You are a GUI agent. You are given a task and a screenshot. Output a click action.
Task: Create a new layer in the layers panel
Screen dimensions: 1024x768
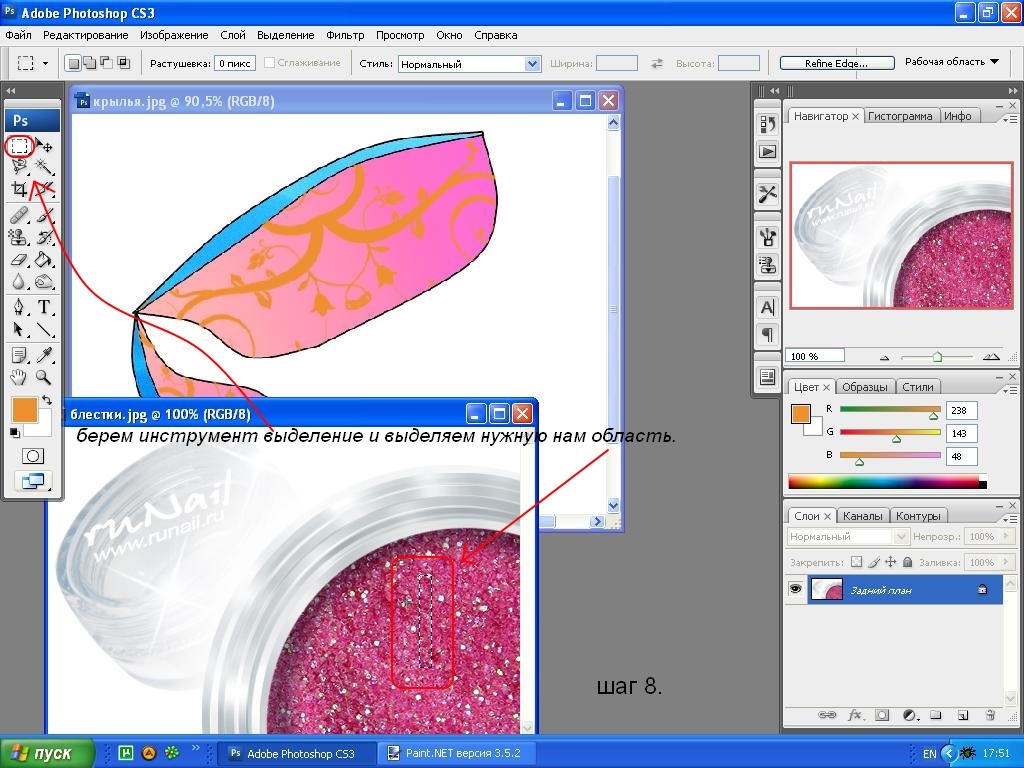click(962, 715)
